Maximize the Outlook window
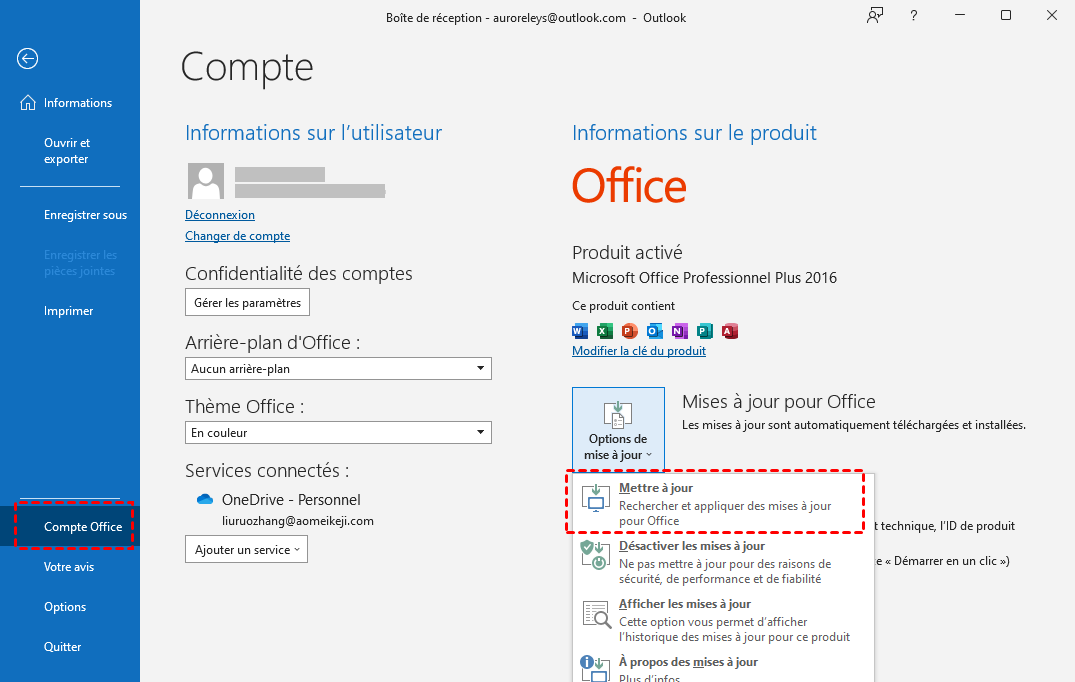This screenshot has width=1075, height=682. pos(1006,15)
